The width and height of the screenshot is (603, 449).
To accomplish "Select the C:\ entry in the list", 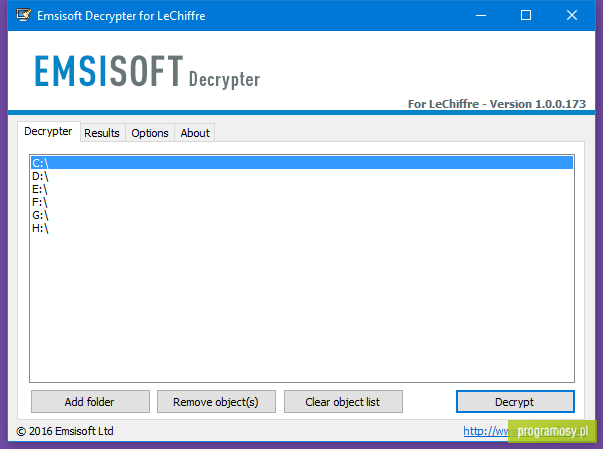I will pos(302,163).
